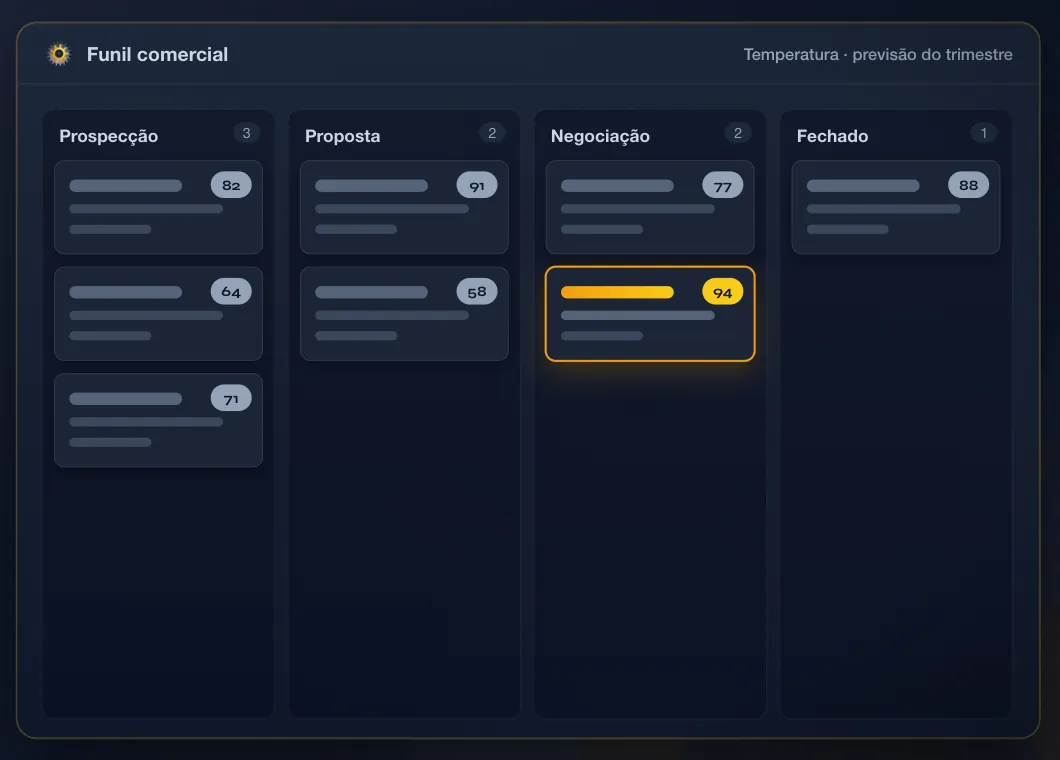
Task: Click the 82 temperature badge
Action: point(231,185)
